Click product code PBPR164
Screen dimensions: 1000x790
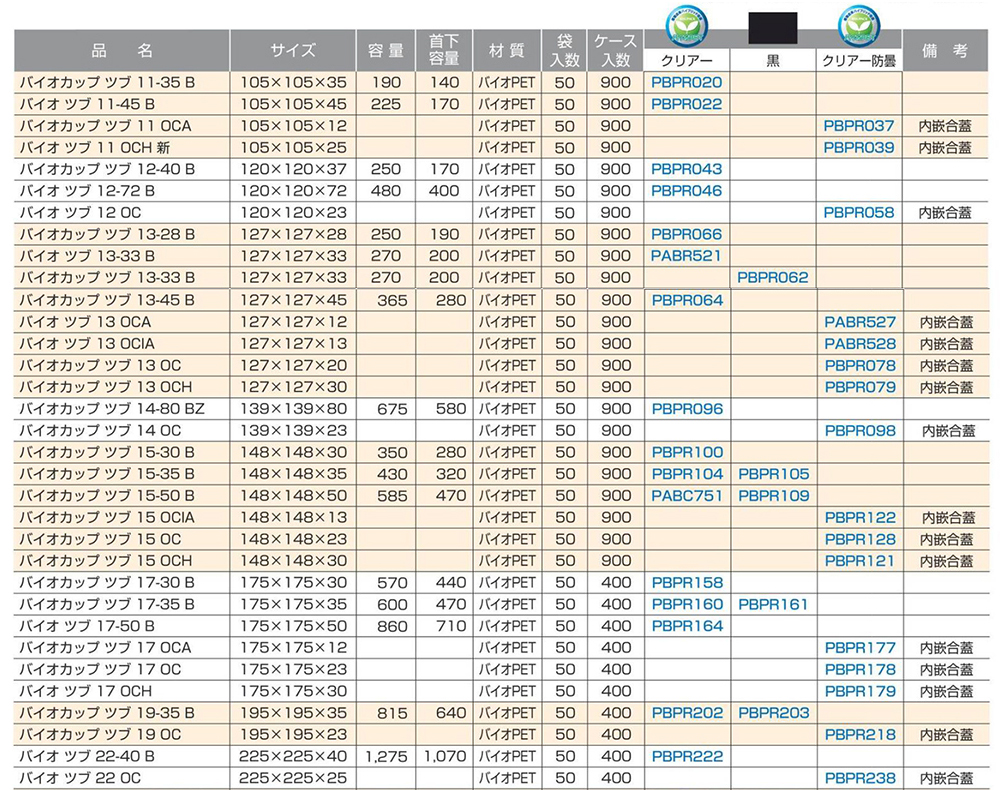pos(688,625)
